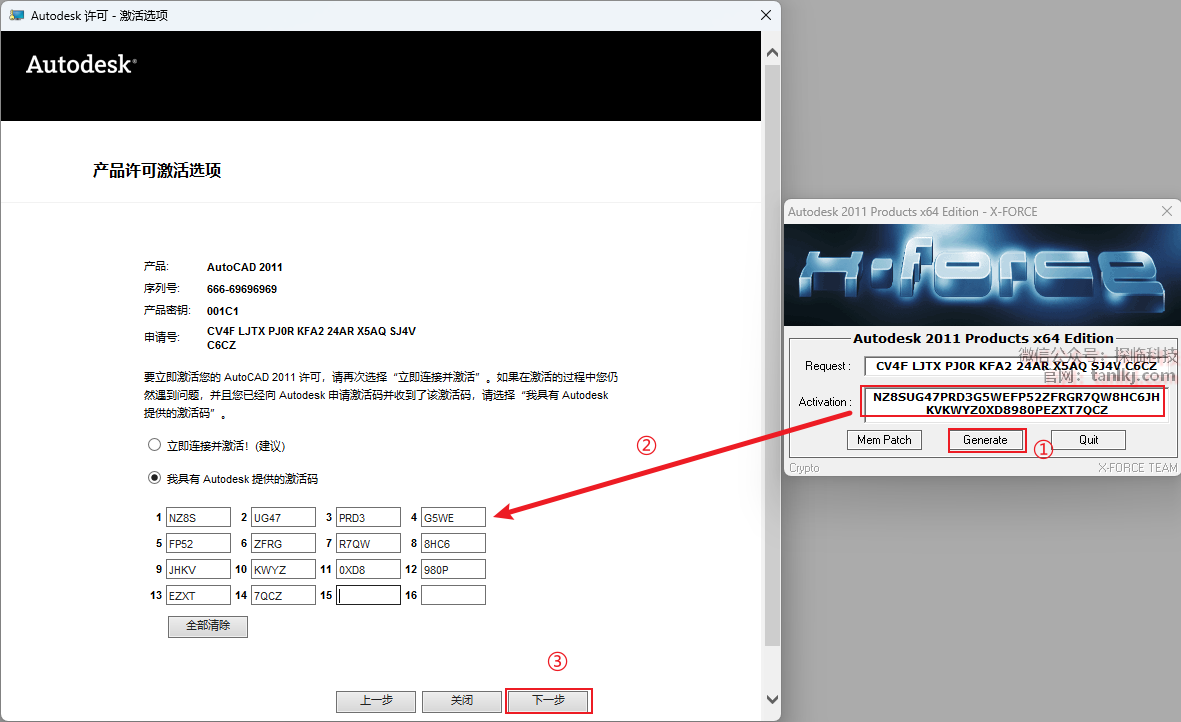Click the Crypto label in X-FORCE
The height and width of the screenshot is (722, 1181).
804,468
